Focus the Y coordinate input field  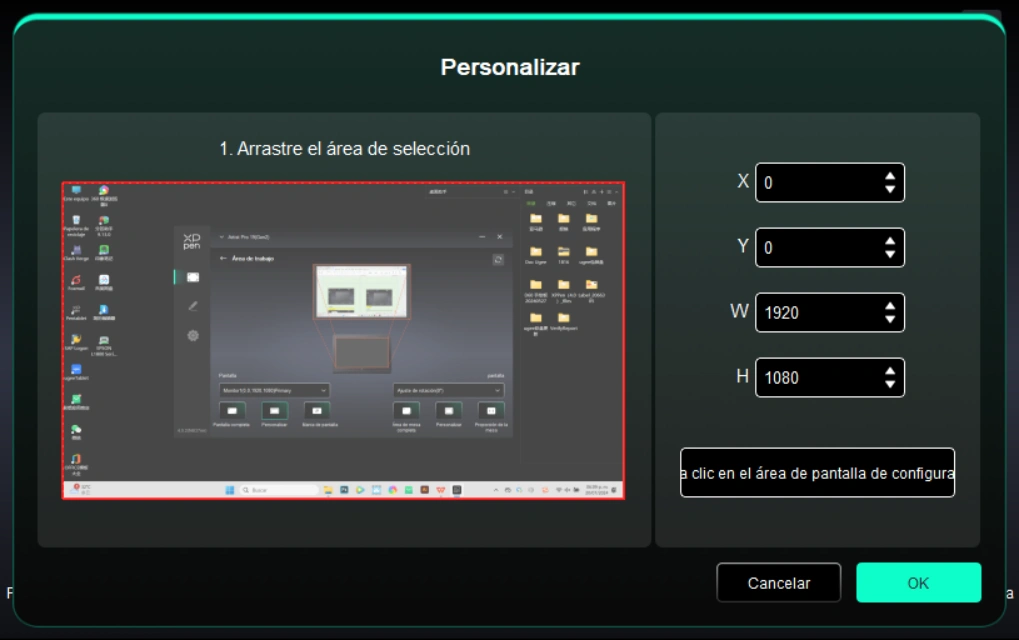(815, 248)
